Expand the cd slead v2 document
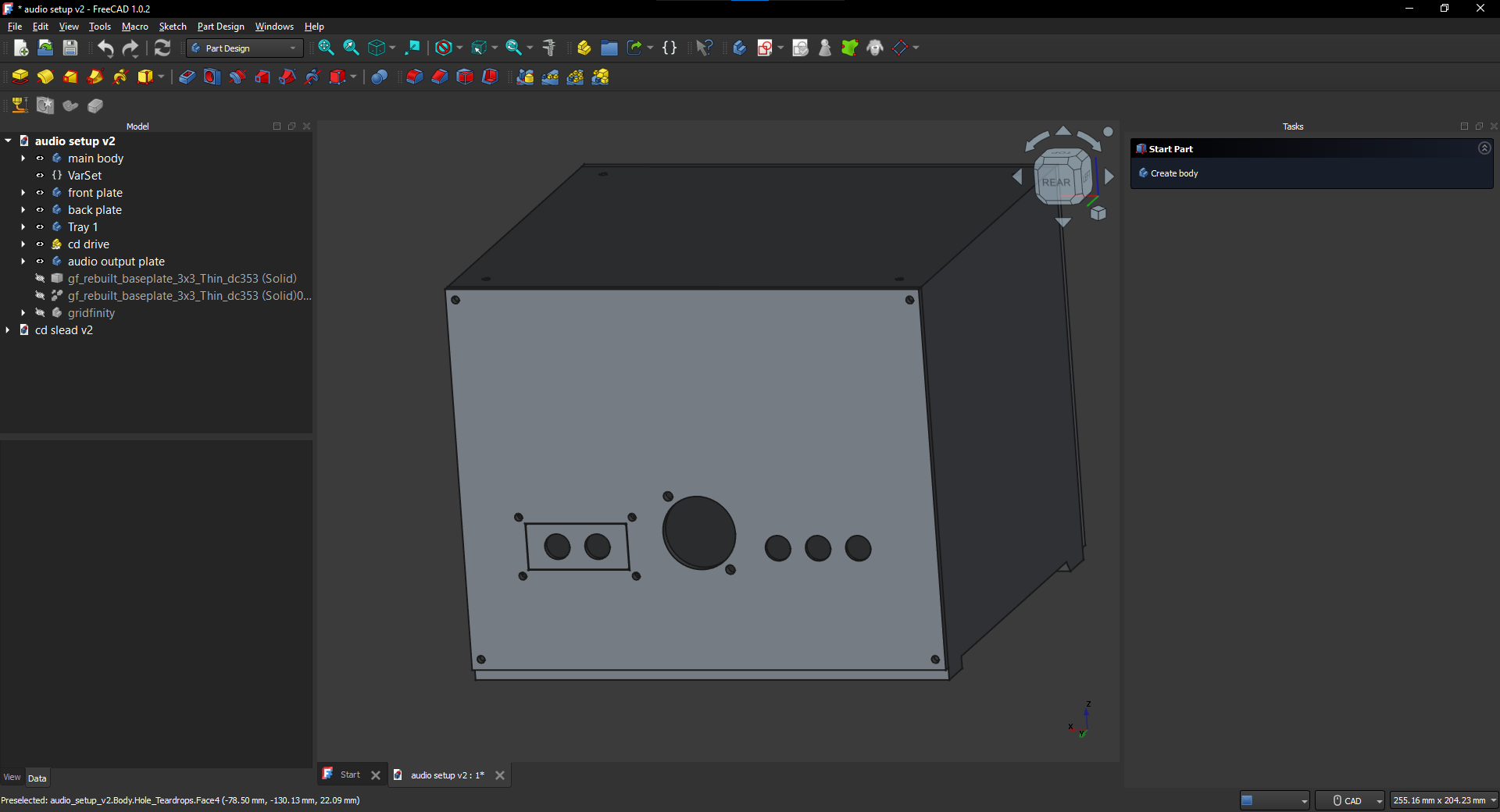The height and width of the screenshot is (812, 1500). tap(8, 330)
